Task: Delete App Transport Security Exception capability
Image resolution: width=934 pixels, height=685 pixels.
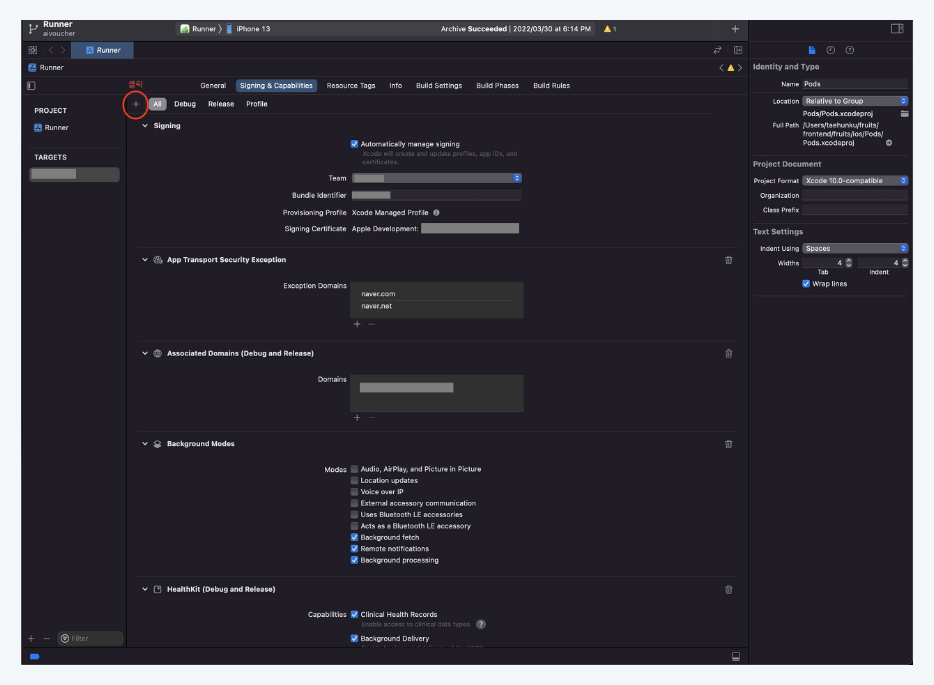Action: (x=728, y=260)
